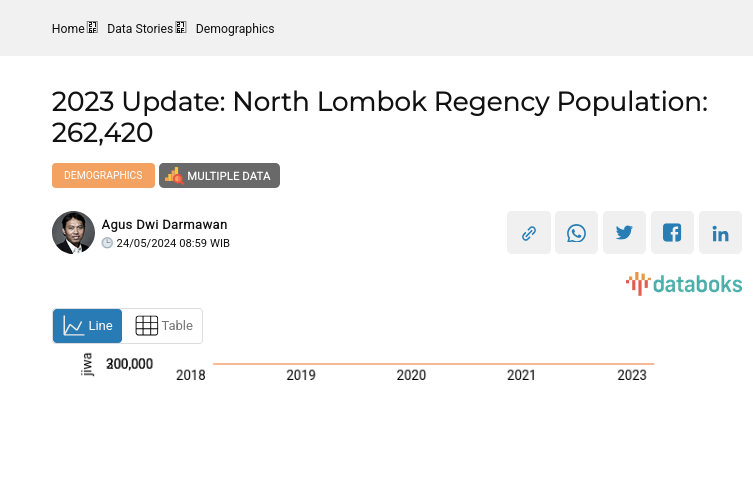The width and height of the screenshot is (753, 498).
Task: Select the 2019 label on x-axis
Action: pos(301,376)
